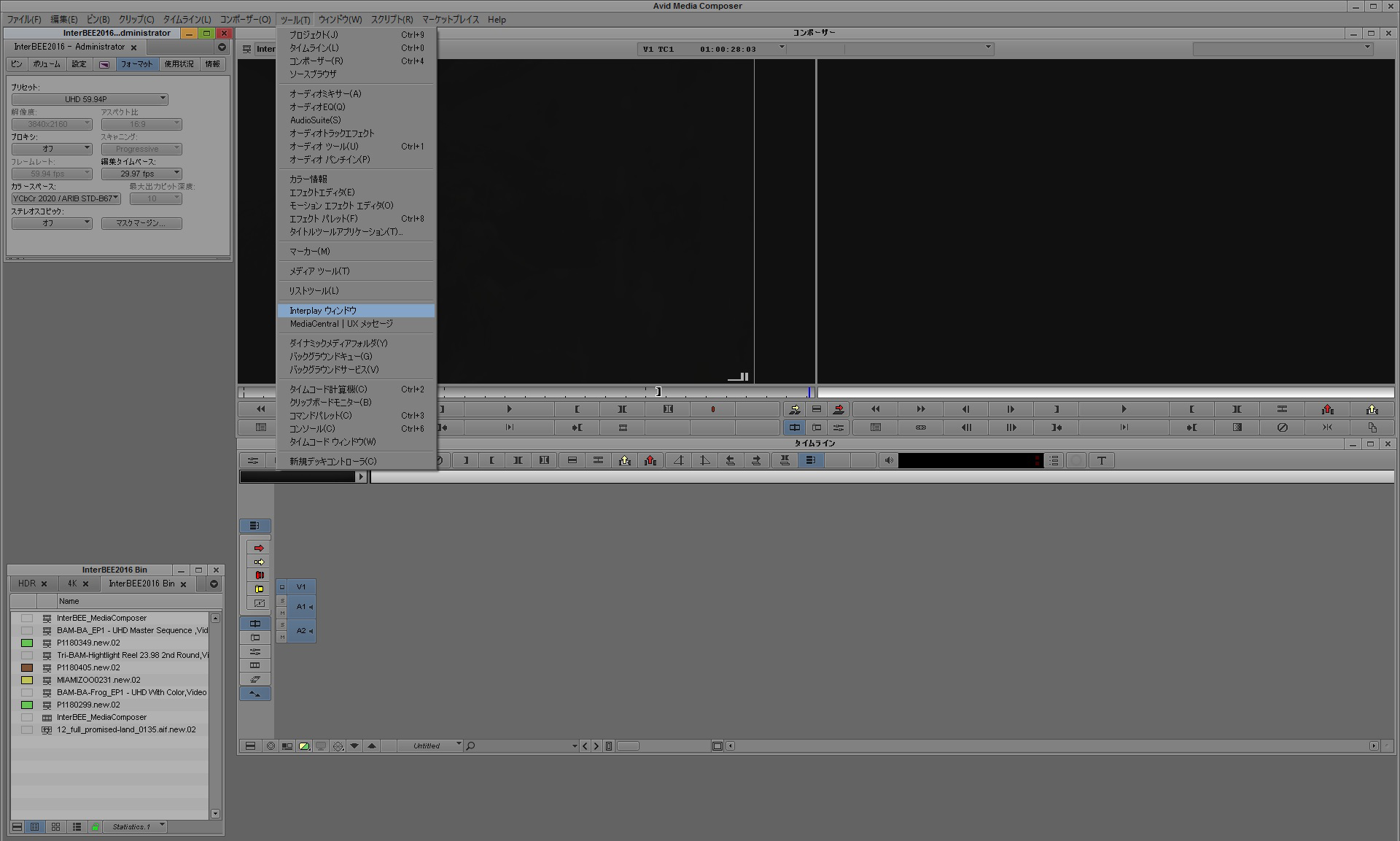
Task: Click the red Overwrite arrow in composer
Action: 839,409
